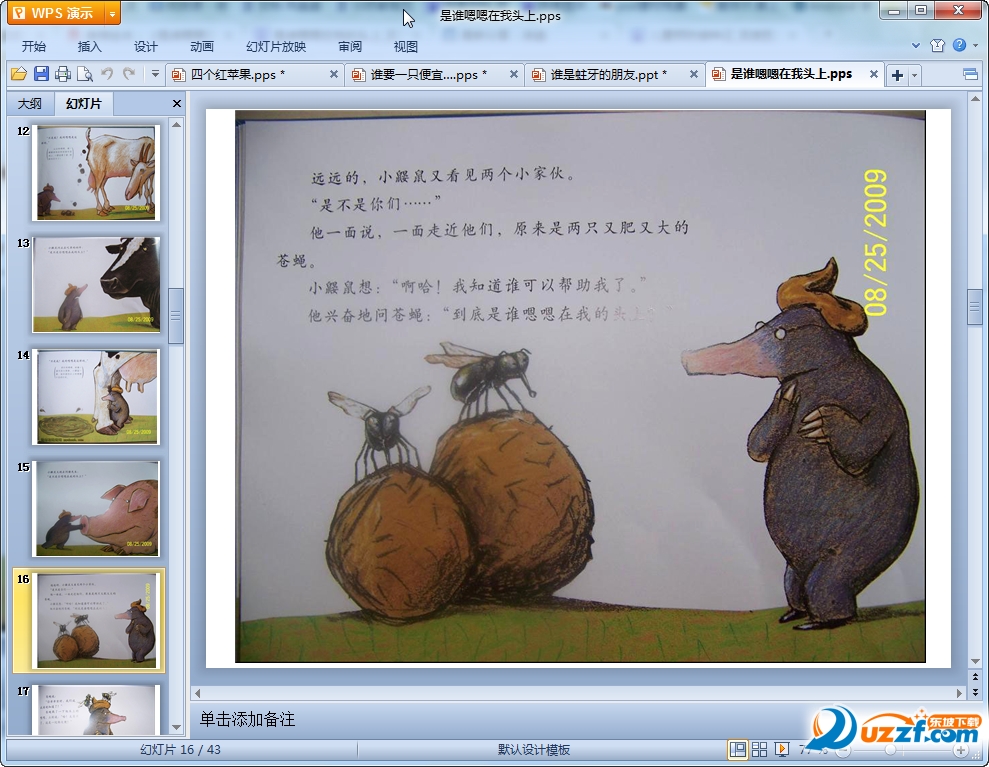Viewport: 989px width, 767px height.
Task: Expand the help dropdown arrow
Action: click(976, 45)
